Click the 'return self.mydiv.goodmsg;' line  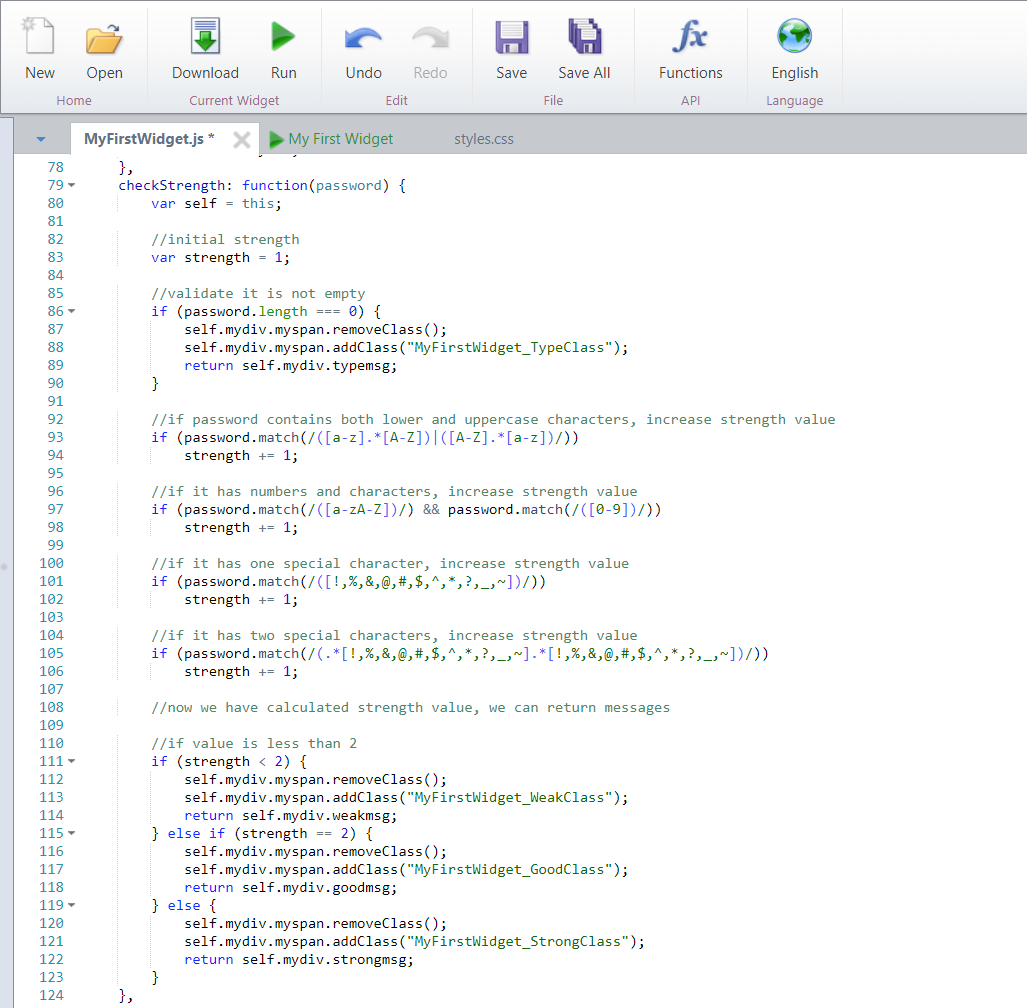click(291, 887)
